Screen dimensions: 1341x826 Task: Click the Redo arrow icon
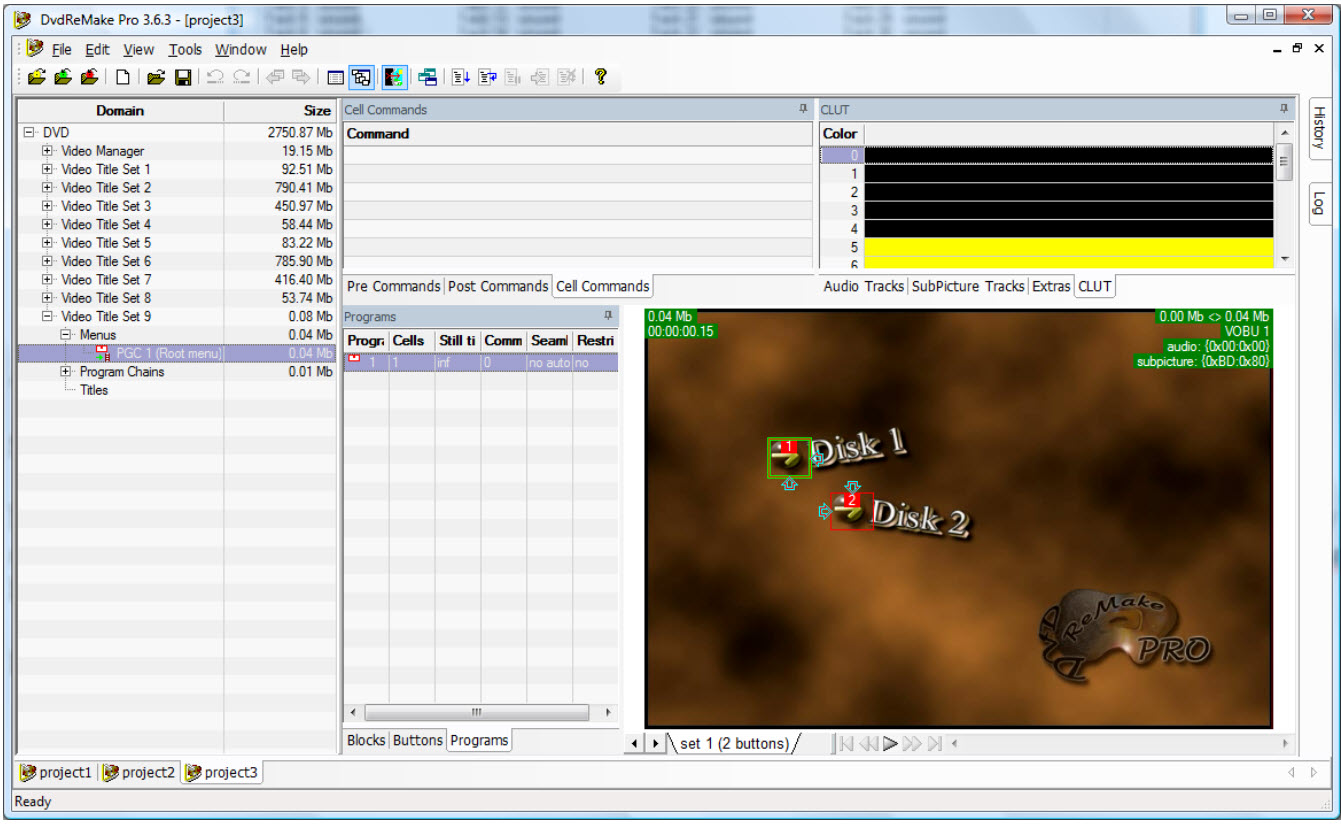(241, 77)
